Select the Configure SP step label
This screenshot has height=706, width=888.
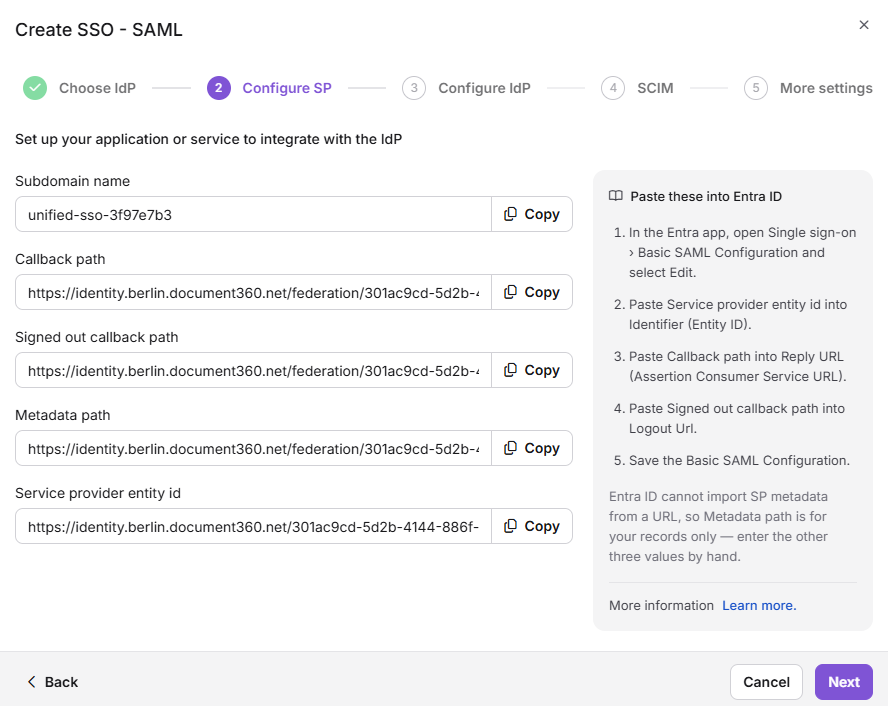pyautogui.click(x=287, y=88)
